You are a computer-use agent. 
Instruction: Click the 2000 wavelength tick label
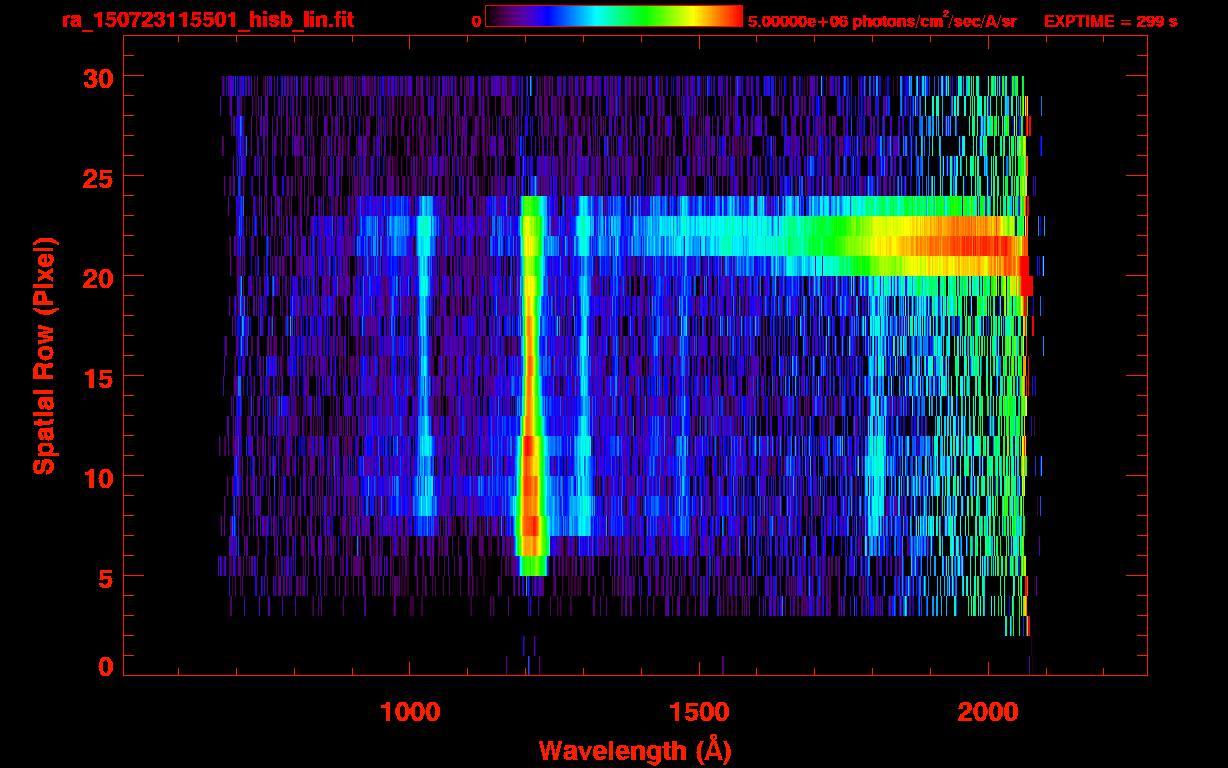pos(987,711)
